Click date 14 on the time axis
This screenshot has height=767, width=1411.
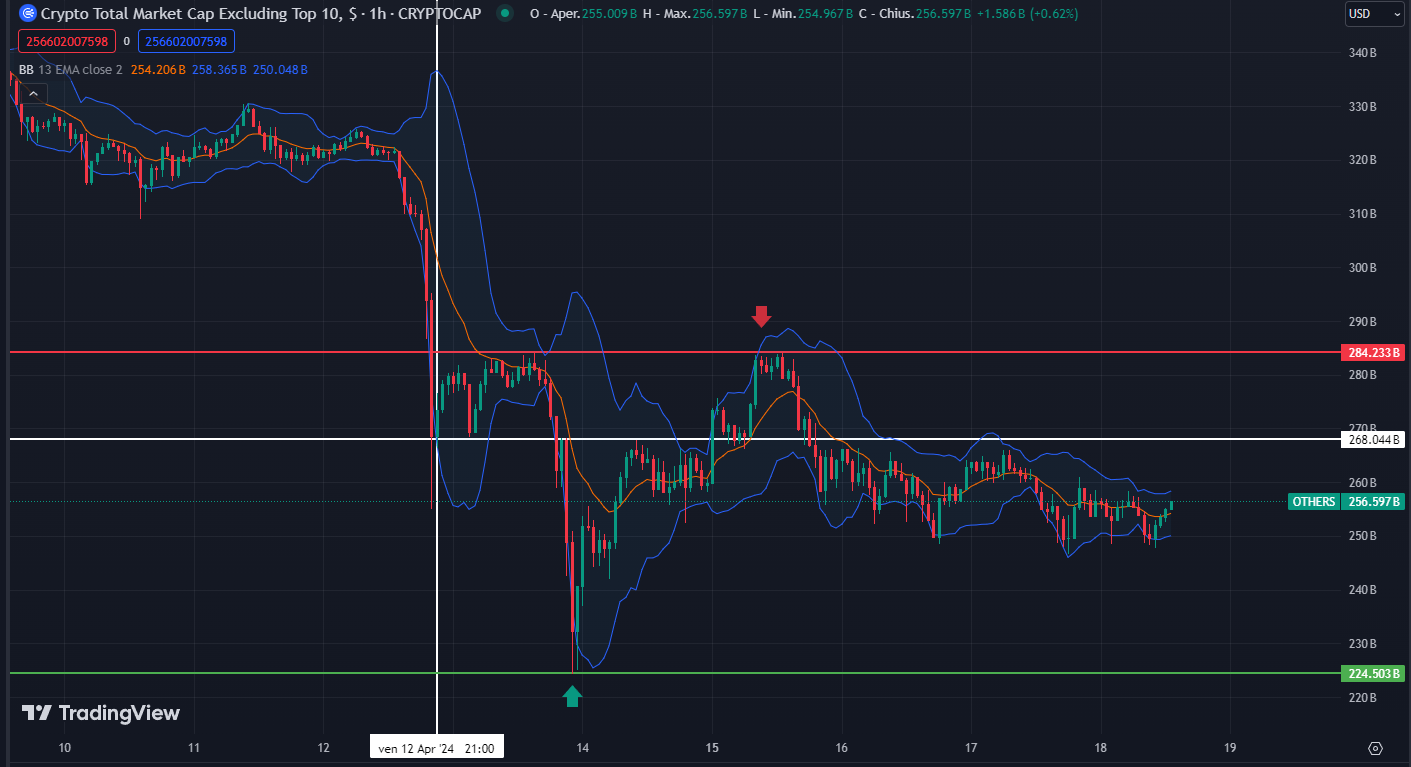pyautogui.click(x=583, y=748)
